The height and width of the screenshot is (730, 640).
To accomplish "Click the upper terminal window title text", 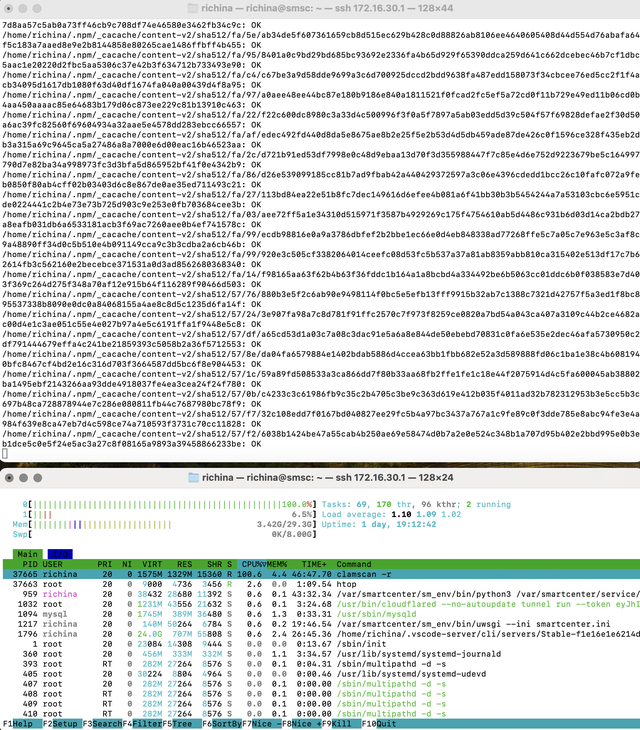I will pos(327,8).
